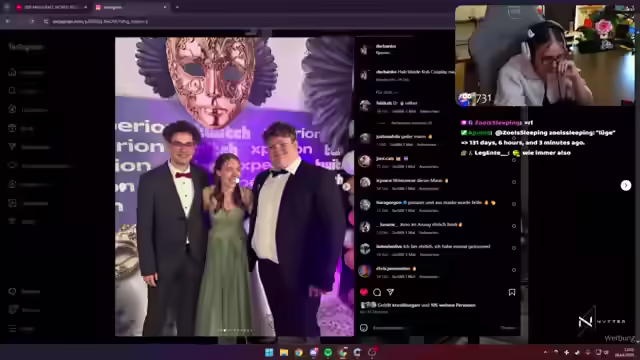Open the hamburger More menu at sidebar bottom
The width and height of the screenshot is (640, 360).
pyautogui.click(x=12, y=329)
